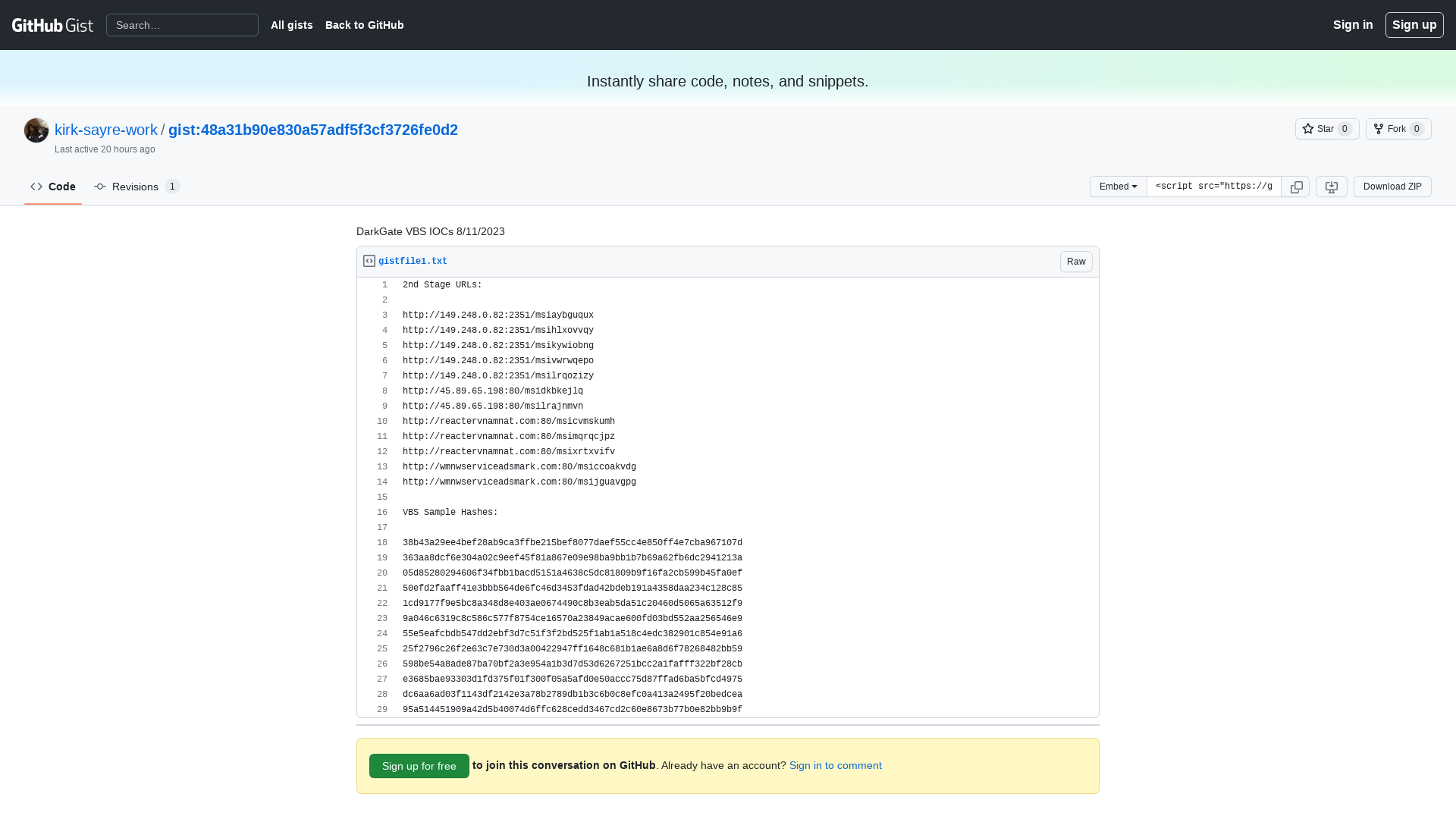Image resolution: width=1456 pixels, height=819 pixels.
Task: Go to All gists
Action: pyautogui.click(x=292, y=25)
